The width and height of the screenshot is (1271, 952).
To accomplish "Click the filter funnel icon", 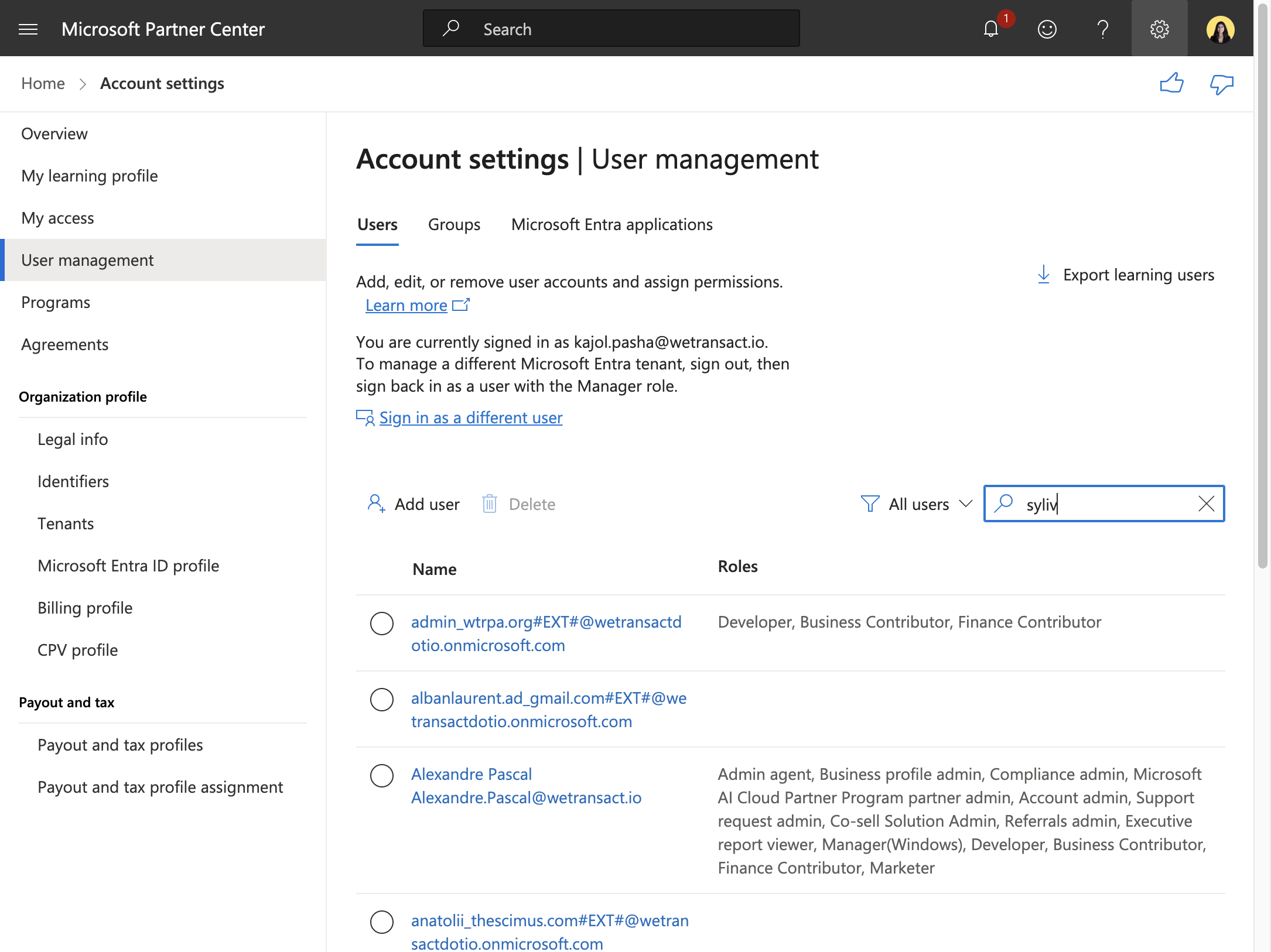I will point(870,504).
